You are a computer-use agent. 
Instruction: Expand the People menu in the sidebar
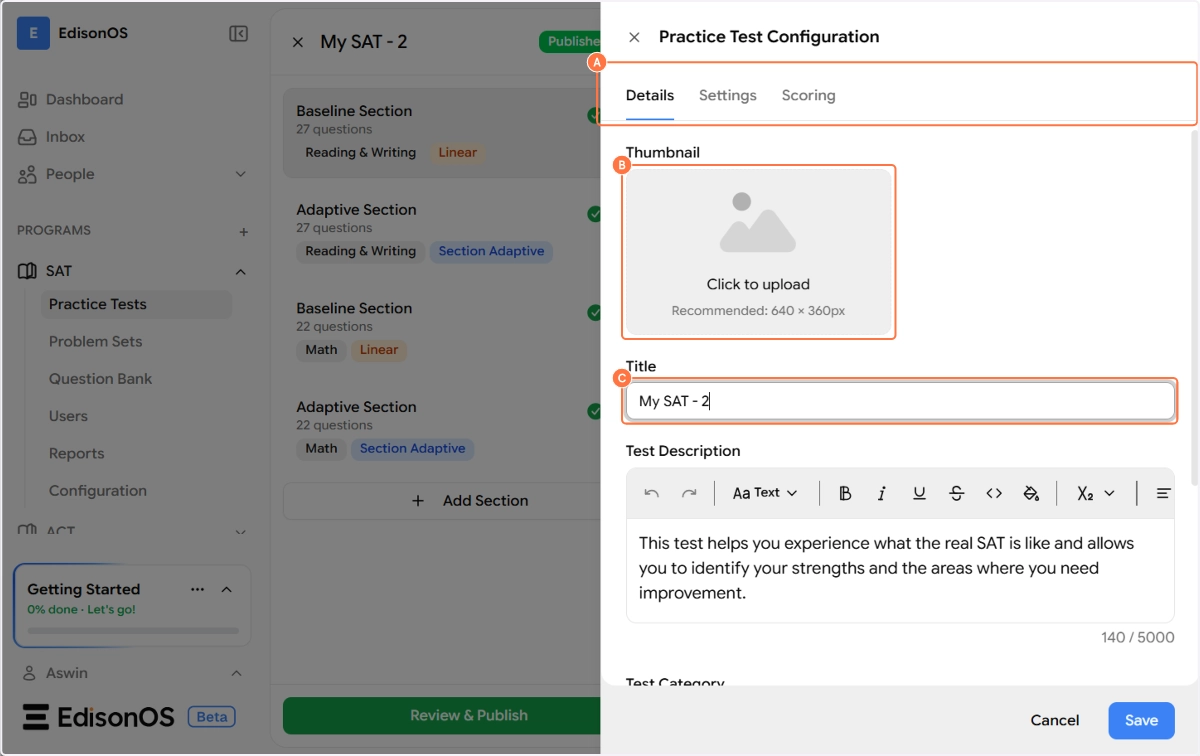[x=240, y=174]
